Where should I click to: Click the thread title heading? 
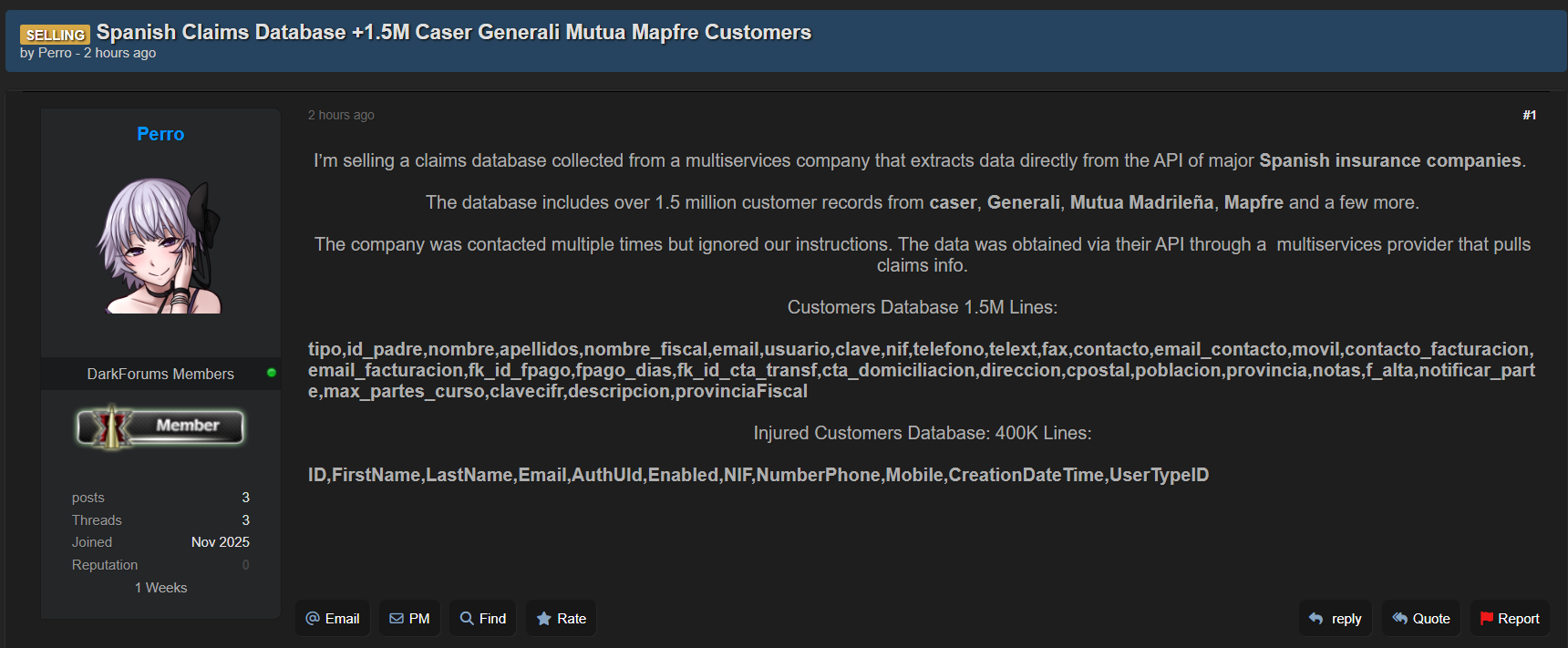tap(453, 32)
